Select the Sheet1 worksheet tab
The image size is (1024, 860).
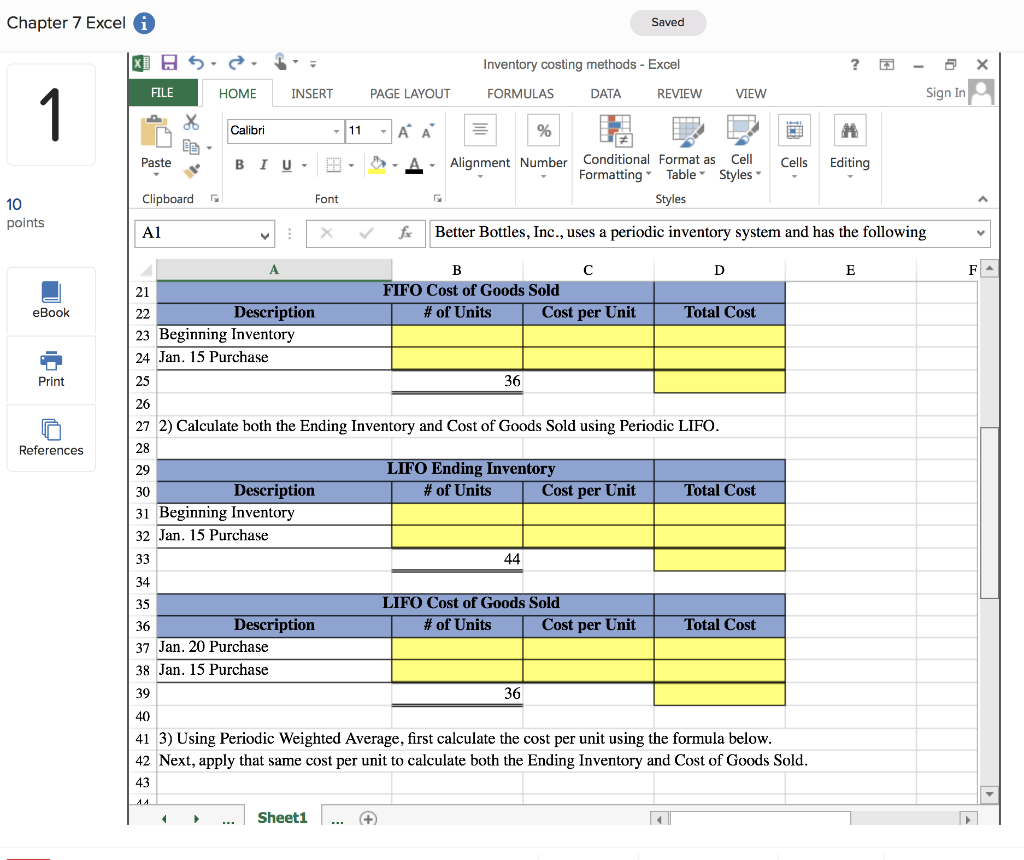(x=282, y=818)
